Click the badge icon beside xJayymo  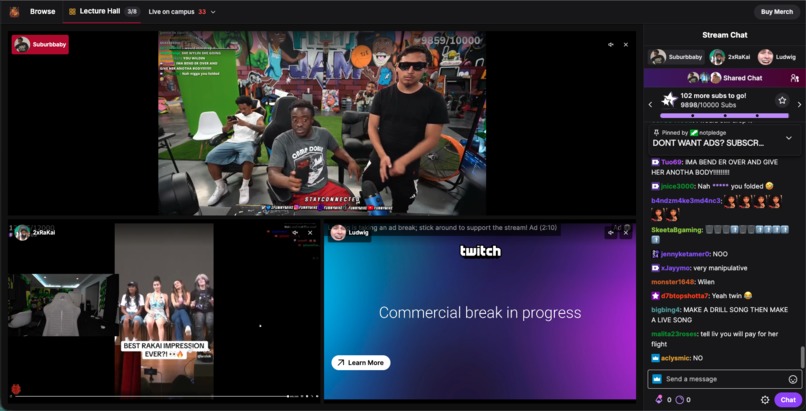point(655,268)
